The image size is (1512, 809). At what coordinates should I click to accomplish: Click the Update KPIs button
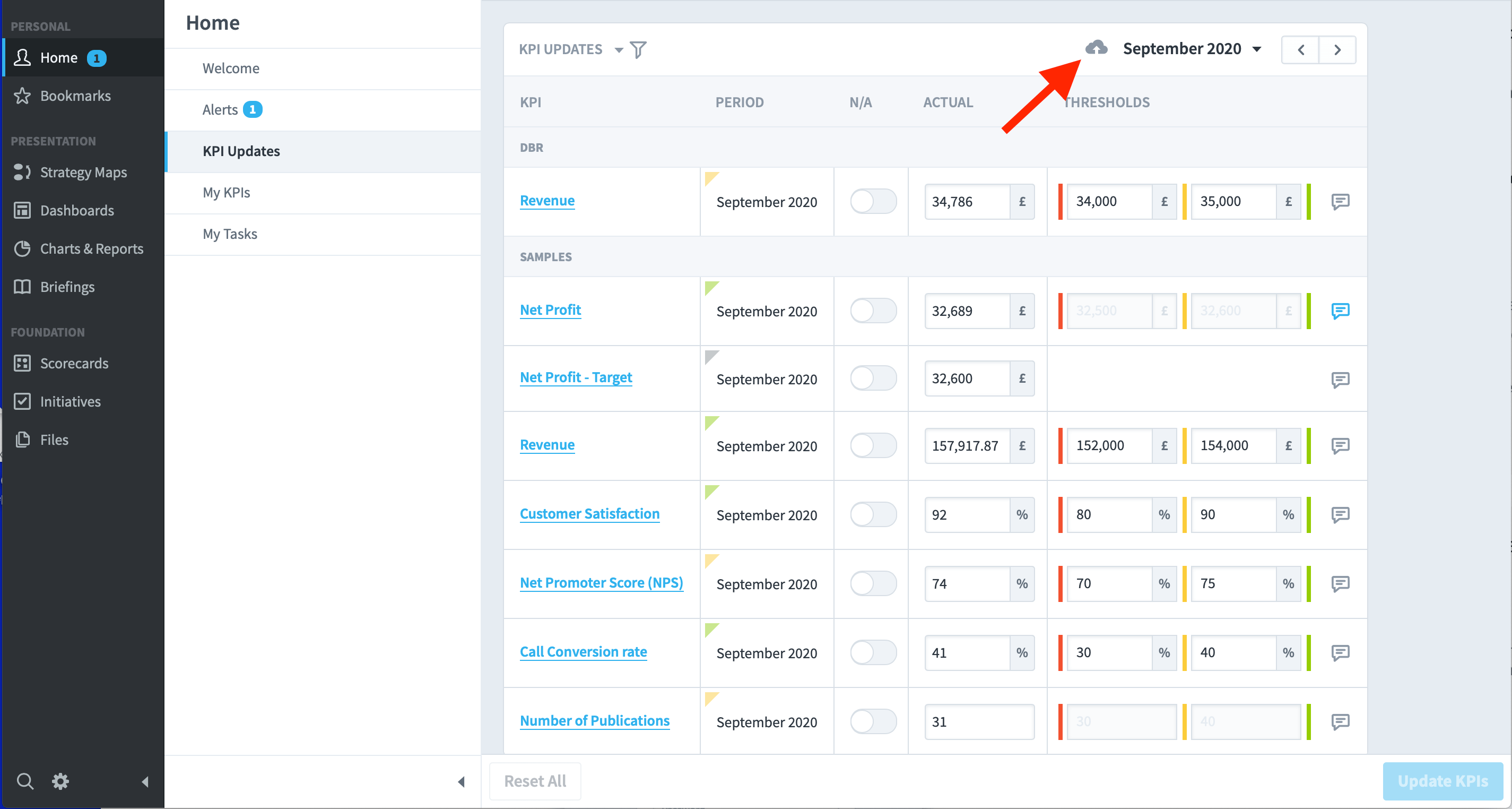point(1442,781)
